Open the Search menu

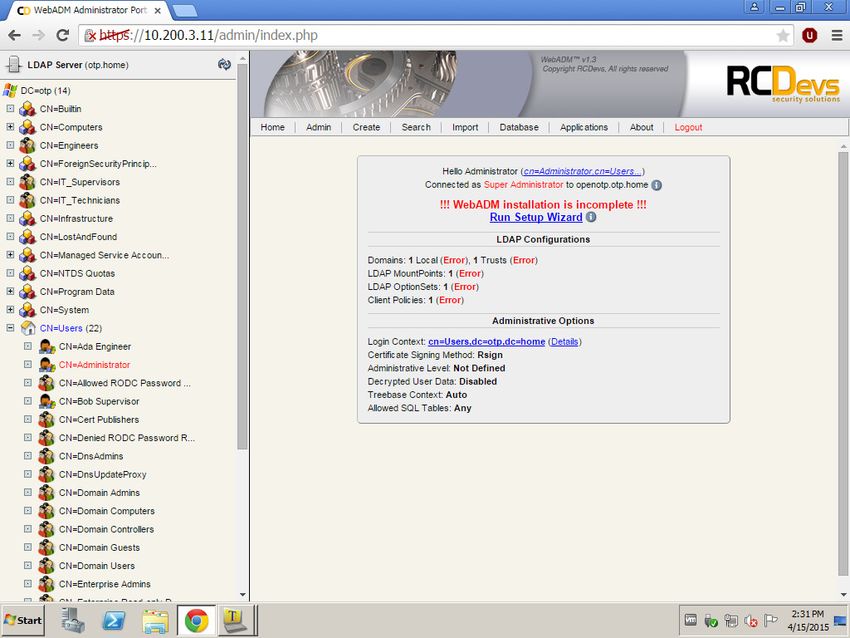tap(416, 127)
